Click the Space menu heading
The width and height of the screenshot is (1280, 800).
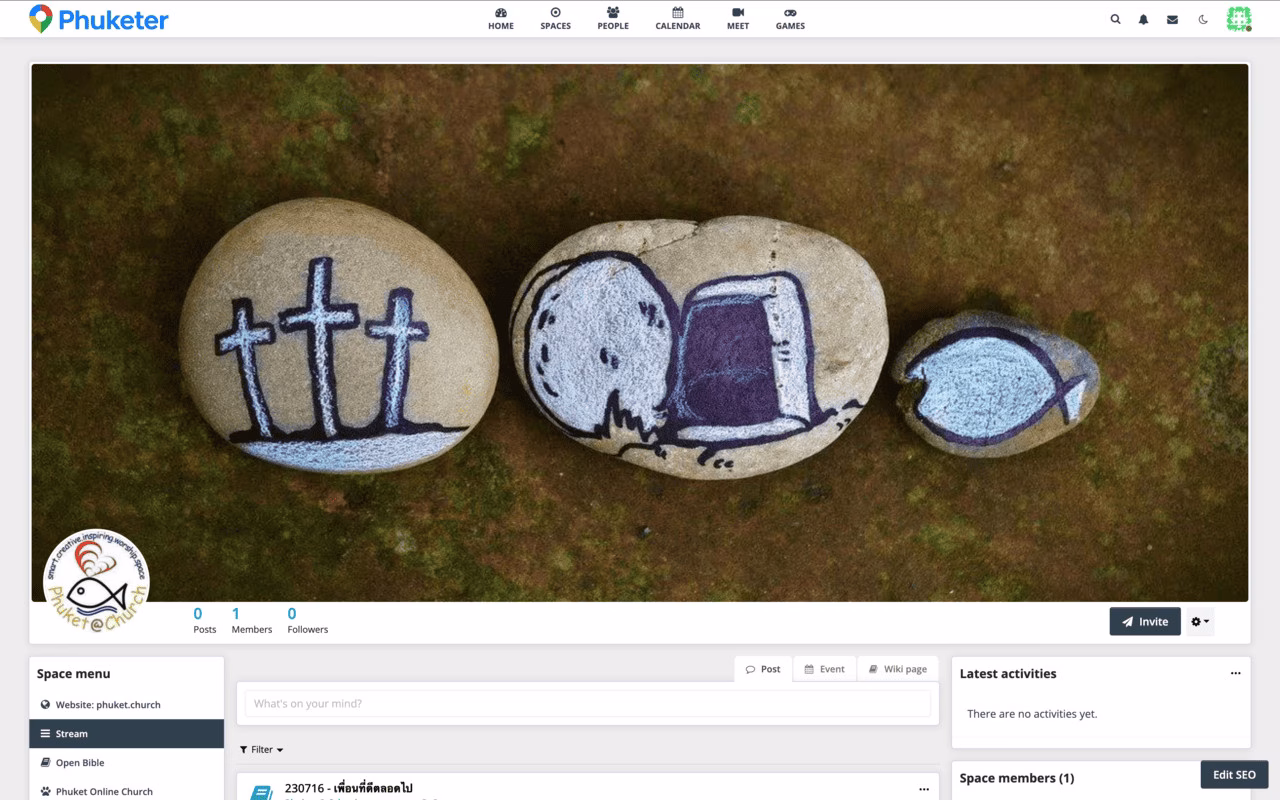click(74, 674)
